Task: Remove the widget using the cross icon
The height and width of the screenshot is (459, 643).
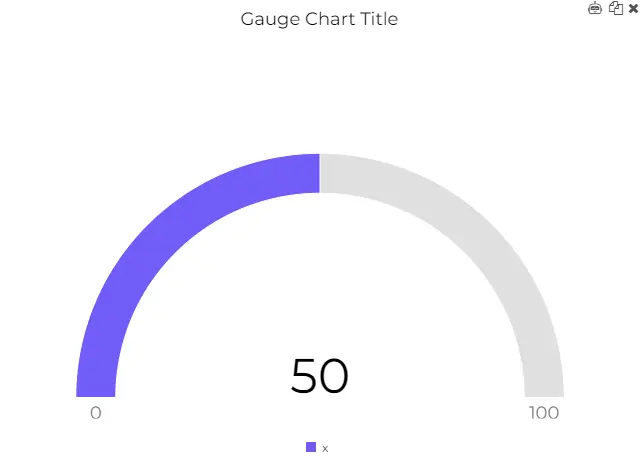Action: click(633, 8)
